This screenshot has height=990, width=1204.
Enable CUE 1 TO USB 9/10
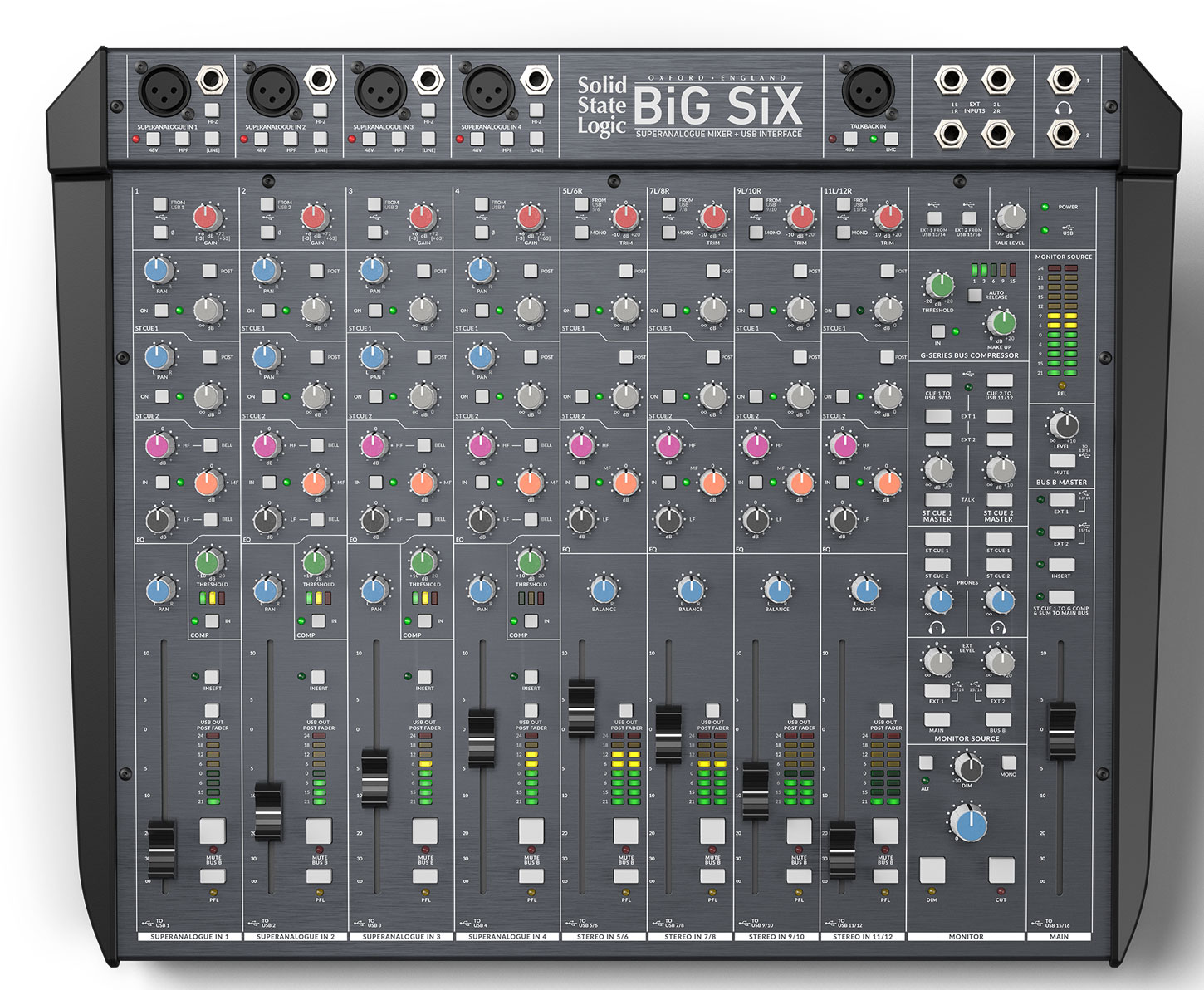[x=938, y=381]
